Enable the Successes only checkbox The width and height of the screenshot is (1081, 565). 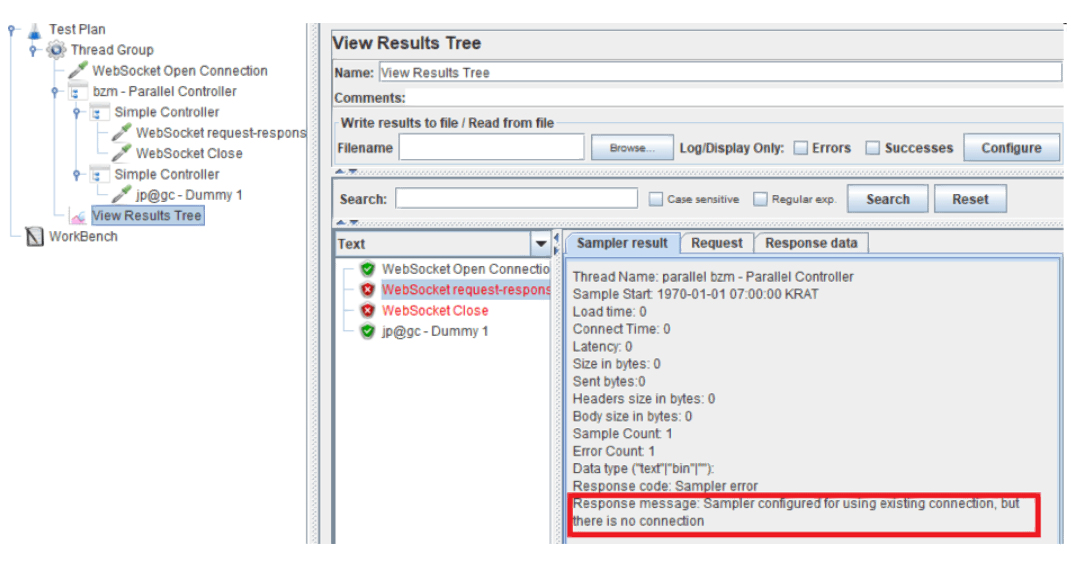point(873,148)
